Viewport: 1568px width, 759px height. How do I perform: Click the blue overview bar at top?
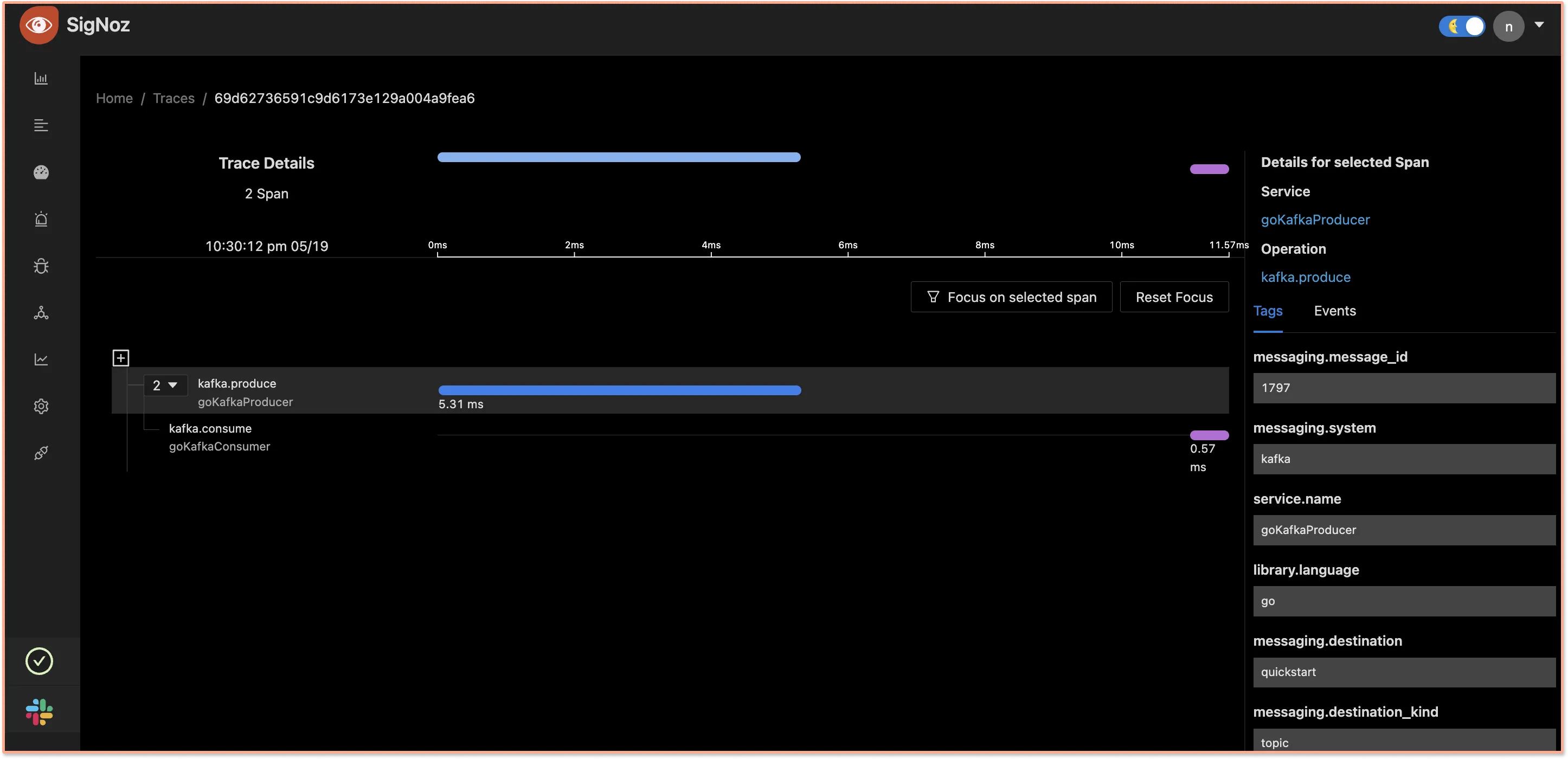click(x=619, y=157)
